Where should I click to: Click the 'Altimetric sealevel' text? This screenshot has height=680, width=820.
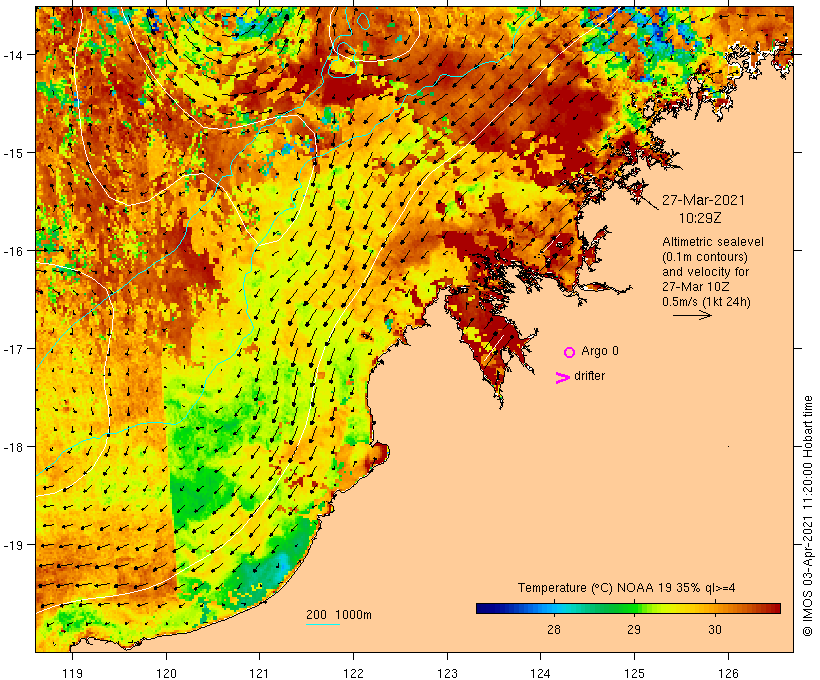[713, 242]
